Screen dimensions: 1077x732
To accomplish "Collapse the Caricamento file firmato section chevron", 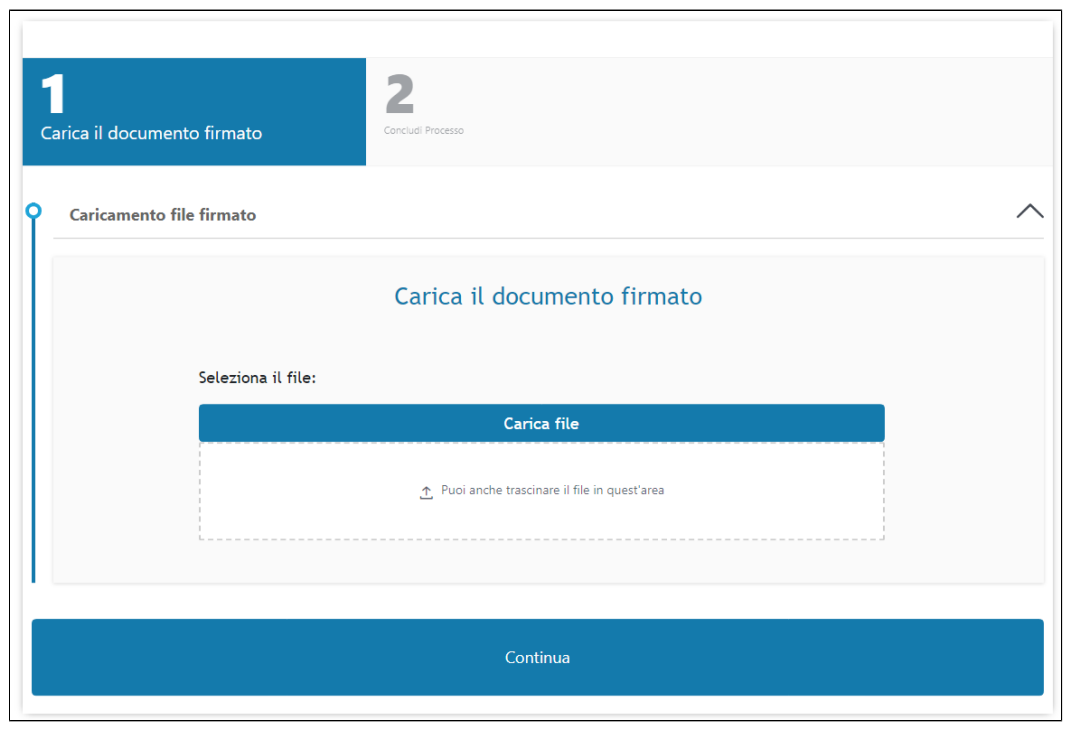I will (x=1029, y=212).
